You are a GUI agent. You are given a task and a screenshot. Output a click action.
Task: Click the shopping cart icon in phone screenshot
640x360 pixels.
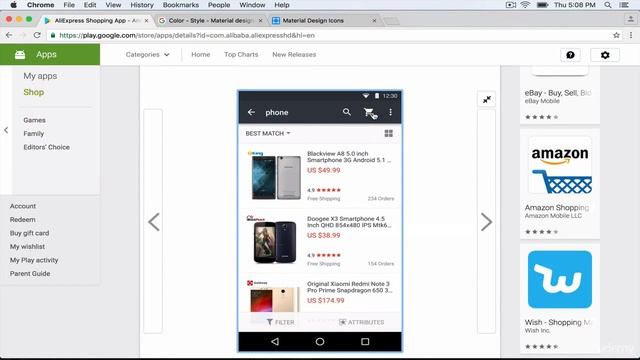coord(370,113)
